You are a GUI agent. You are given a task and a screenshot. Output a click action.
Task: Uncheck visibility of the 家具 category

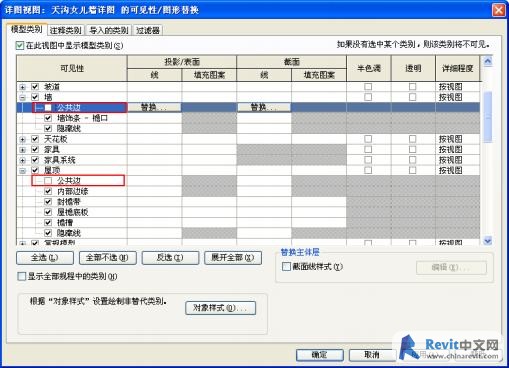click(35, 149)
